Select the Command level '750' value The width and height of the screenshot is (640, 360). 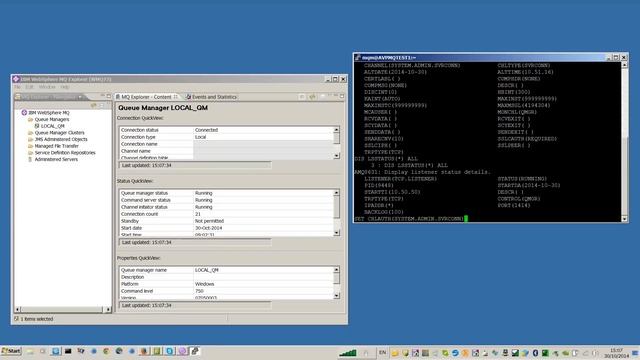(199, 291)
